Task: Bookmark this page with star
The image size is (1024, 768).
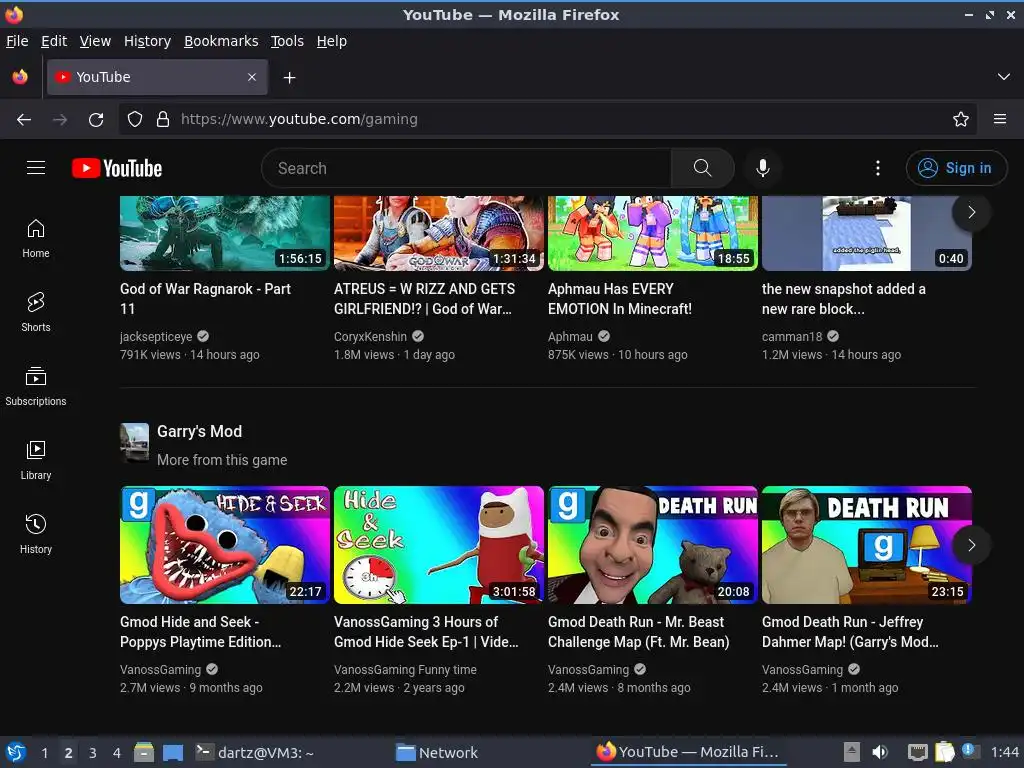Action: (961, 120)
